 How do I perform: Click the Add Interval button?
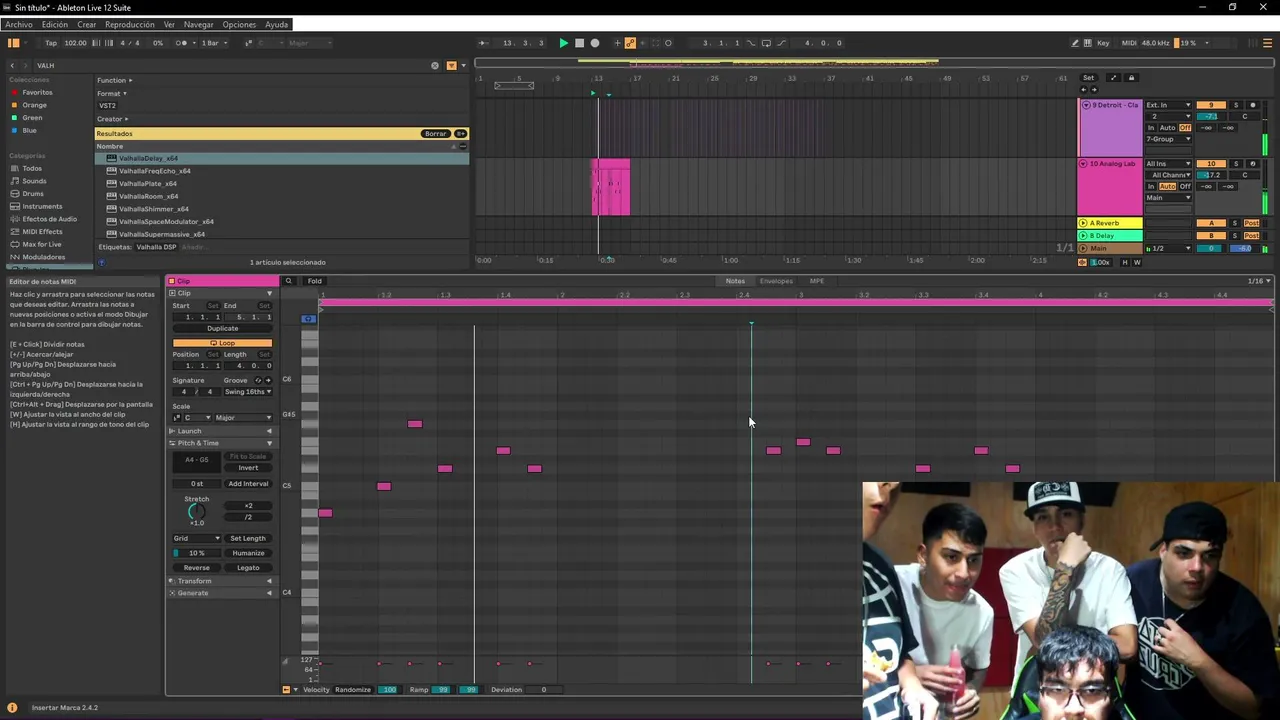[x=248, y=484]
